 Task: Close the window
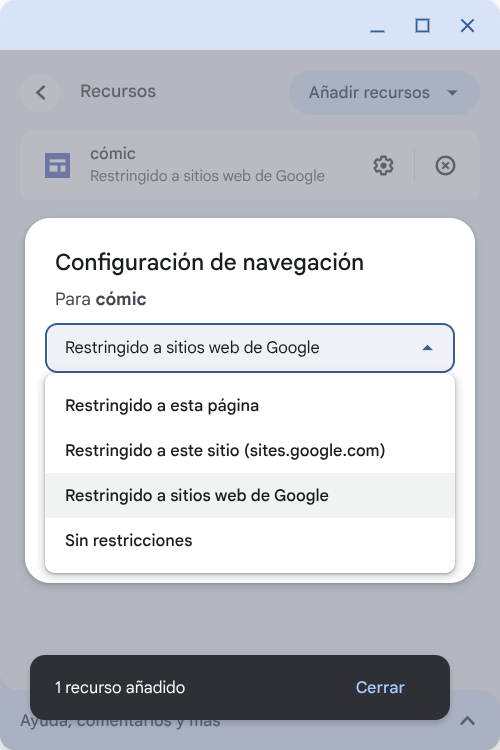point(467,25)
